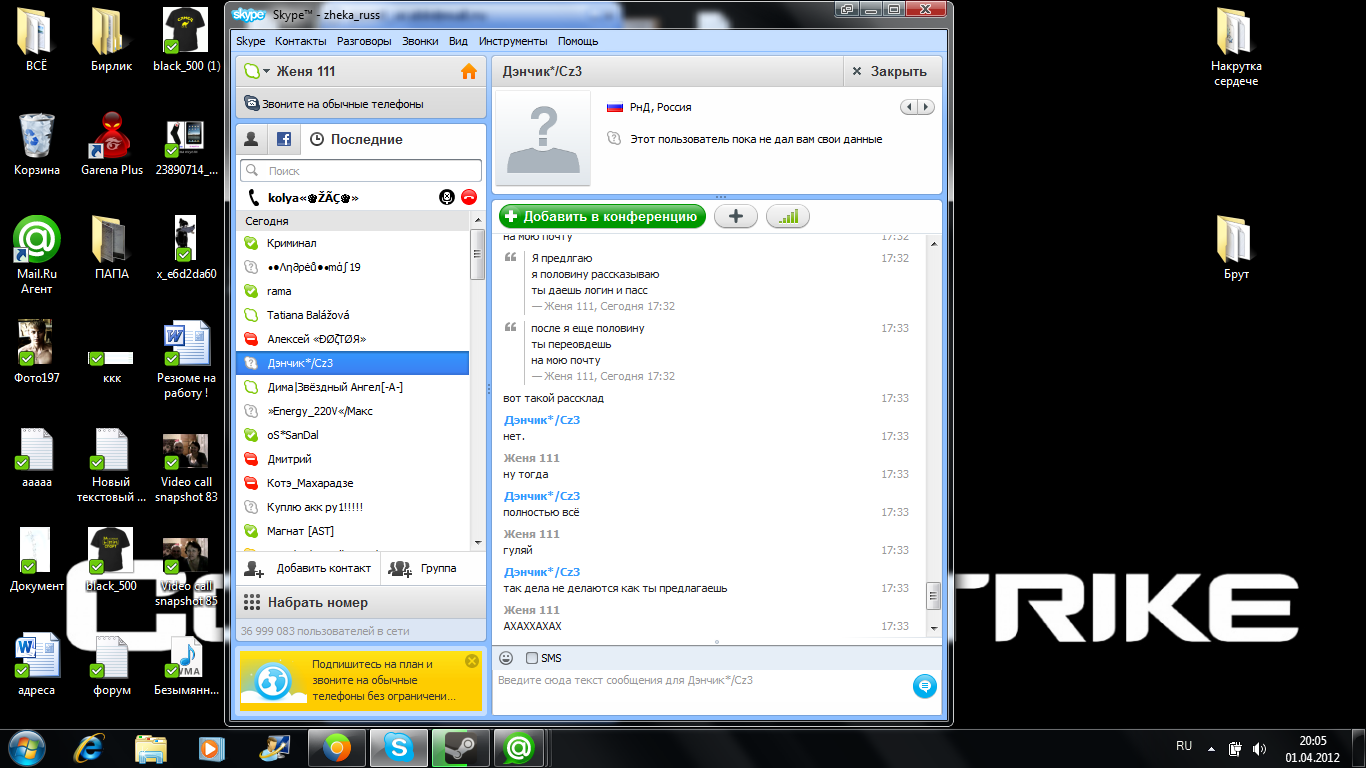This screenshot has width=1366, height=768.
Task: Open Набрать номер dial pad
Action: pos(361,603)
